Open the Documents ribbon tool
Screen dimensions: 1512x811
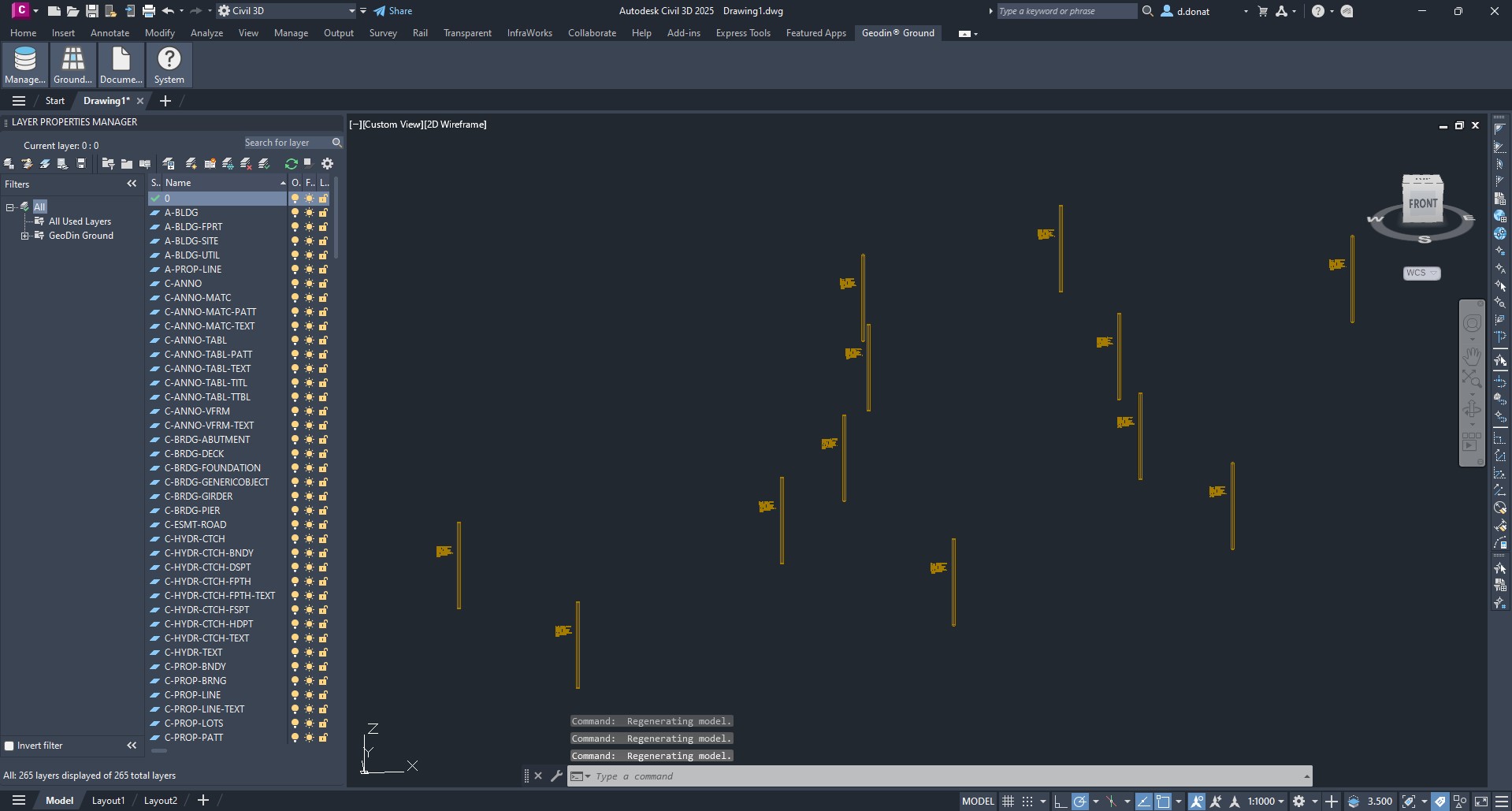(x=121, y=65)
